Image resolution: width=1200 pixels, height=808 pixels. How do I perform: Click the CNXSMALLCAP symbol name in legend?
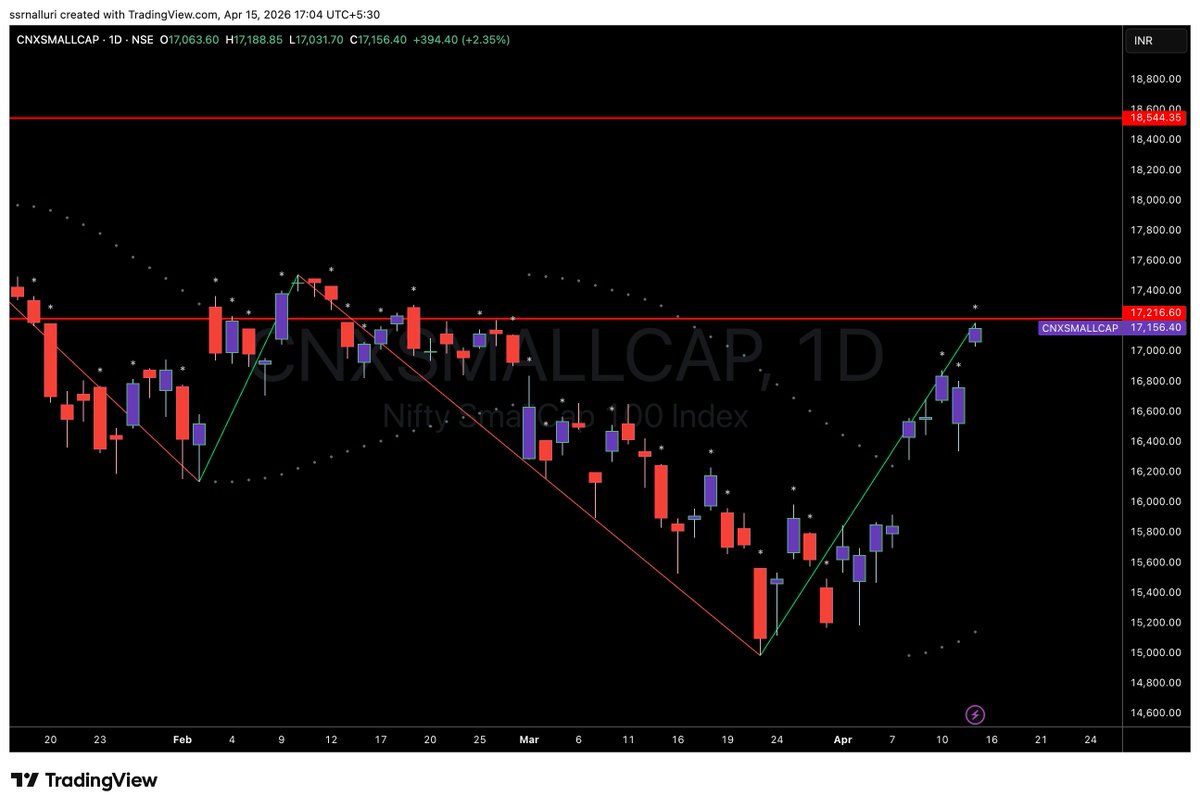coord(59,41)
